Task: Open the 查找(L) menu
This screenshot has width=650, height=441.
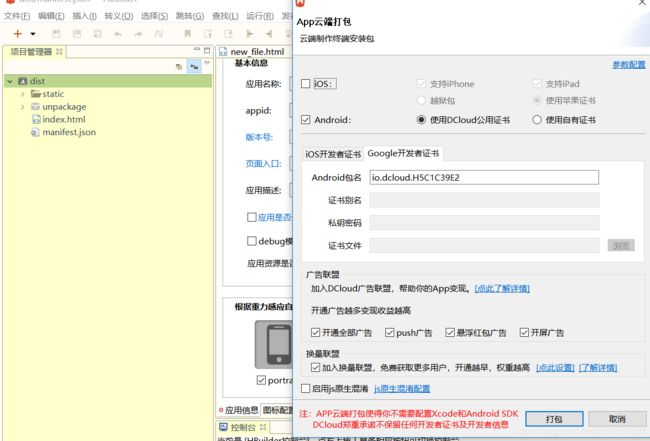Action: [225, 16]
